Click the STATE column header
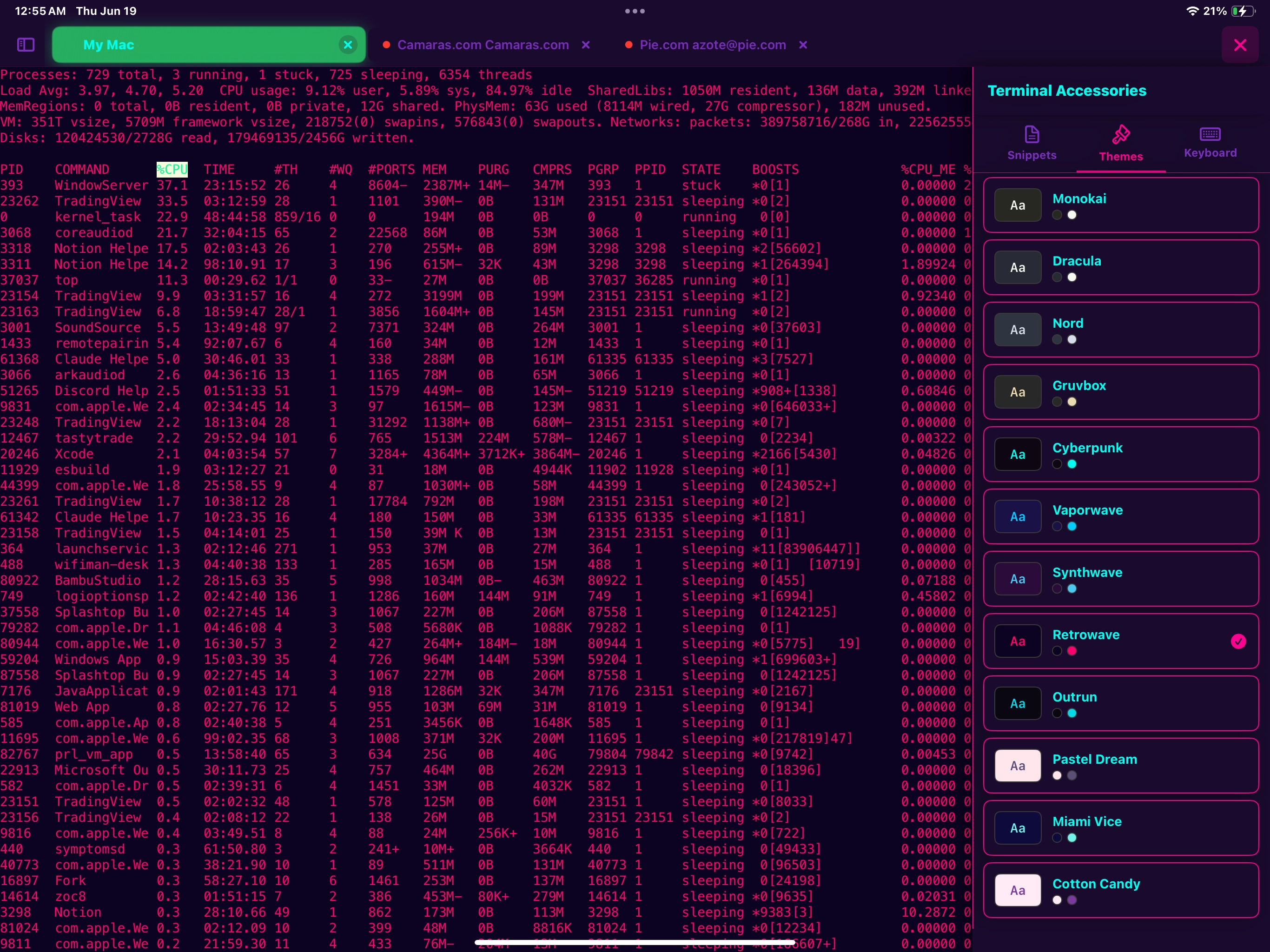This screenshot has height=952, width=1270. pyautogui.click(x=701, y=169)
